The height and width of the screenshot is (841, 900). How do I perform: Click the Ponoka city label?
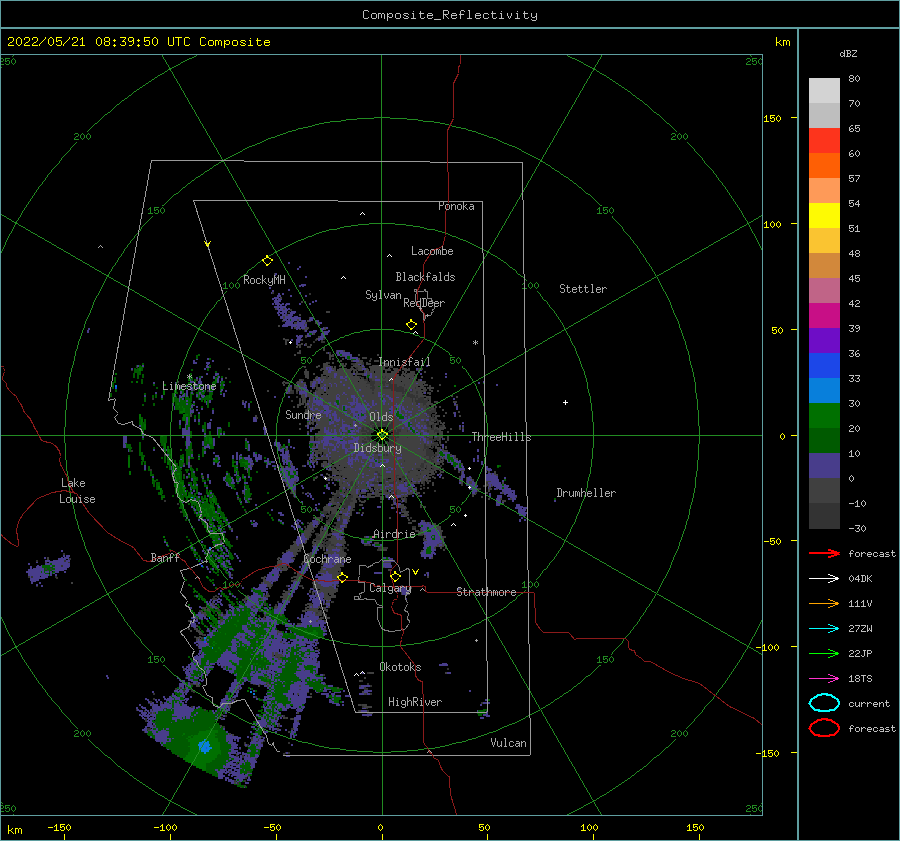456,206
